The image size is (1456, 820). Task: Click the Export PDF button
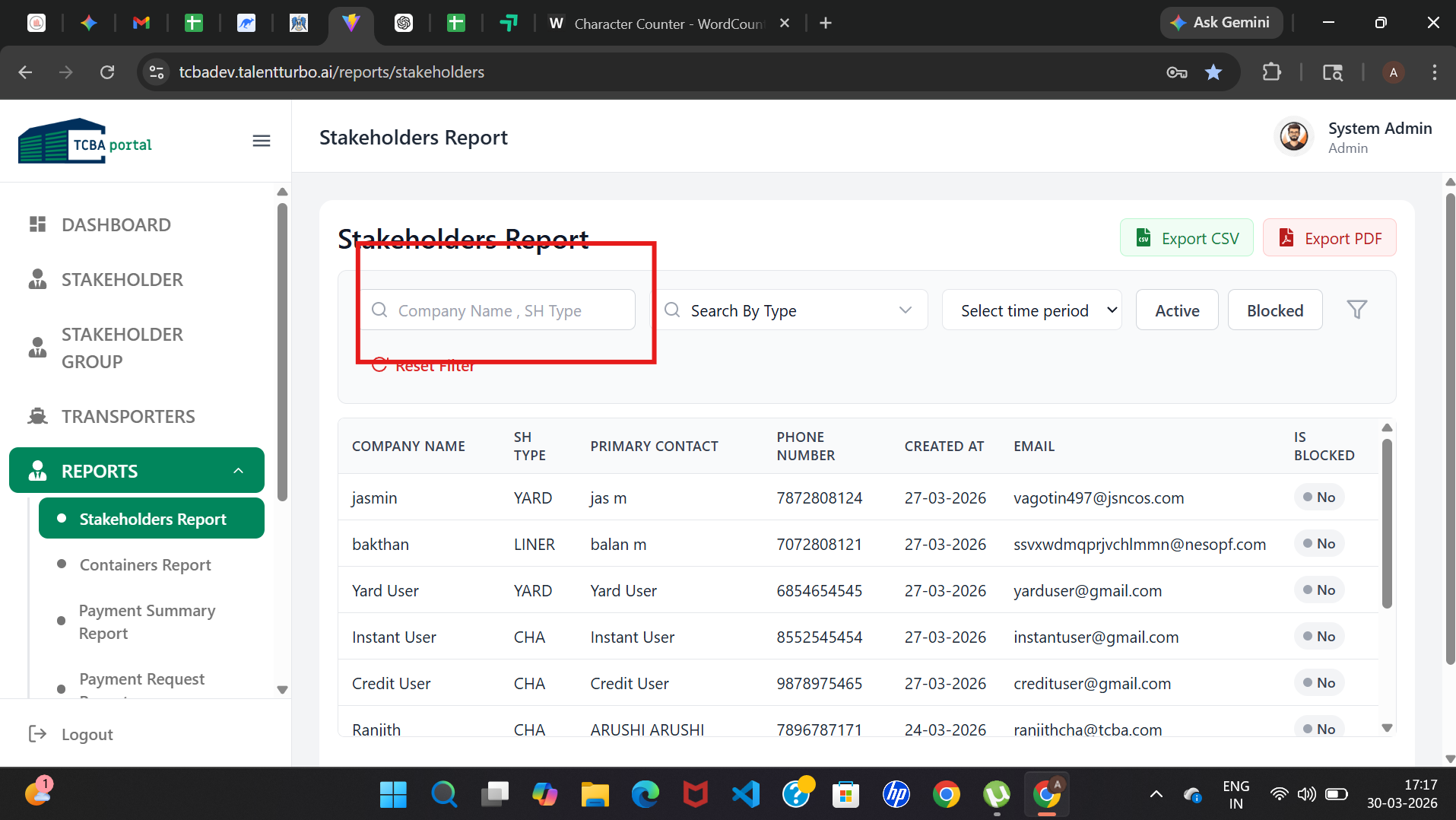pos(1330,238)
